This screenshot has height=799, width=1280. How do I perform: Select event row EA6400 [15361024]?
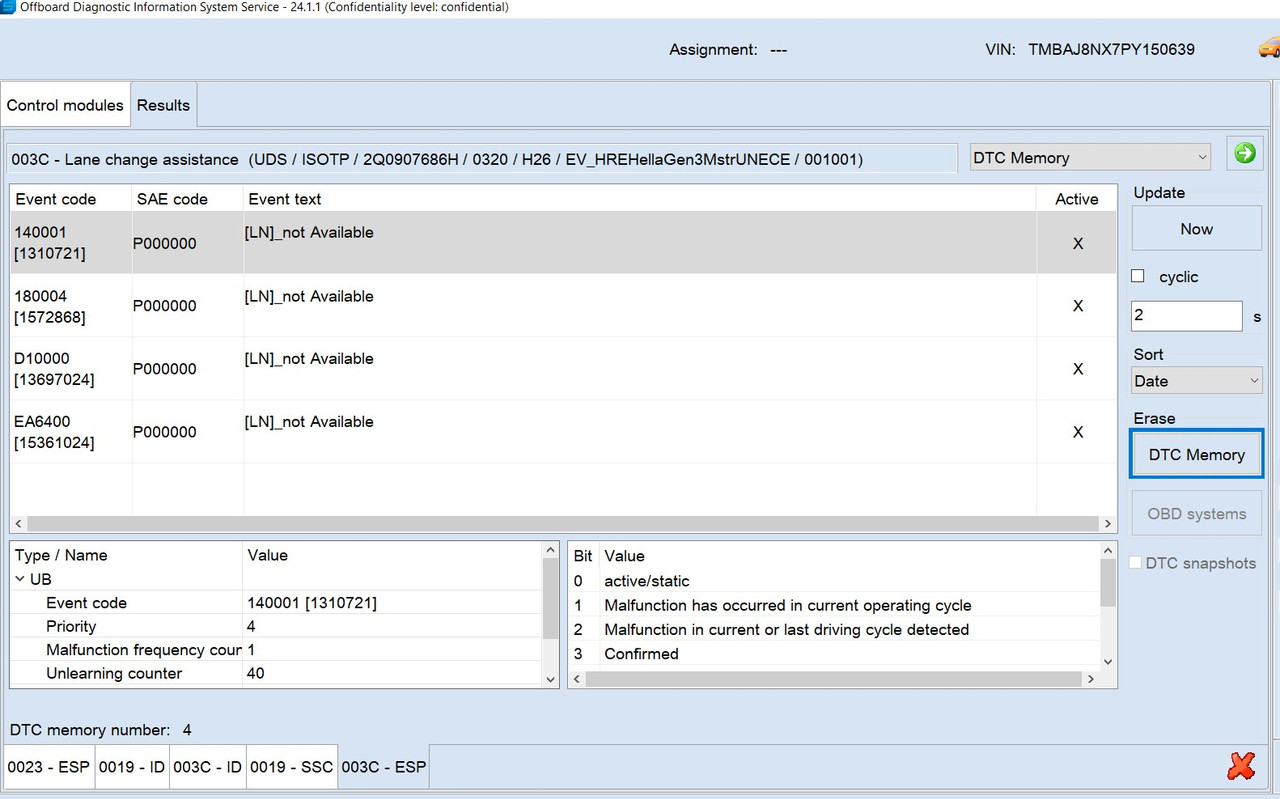pyautogui.click(x=563, y=432)
